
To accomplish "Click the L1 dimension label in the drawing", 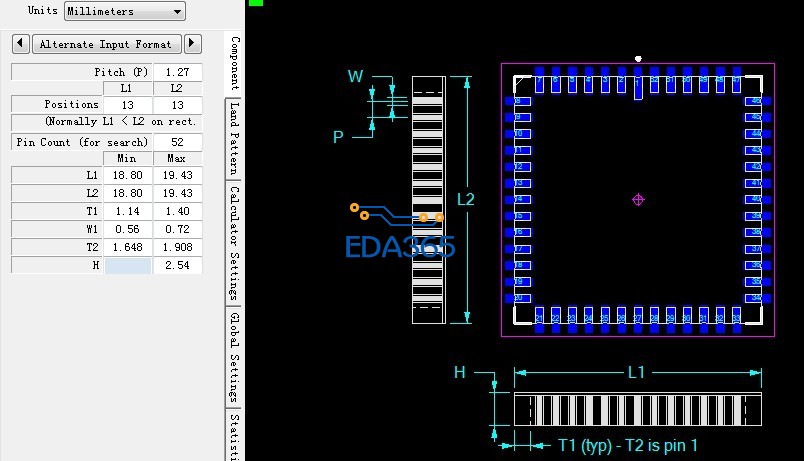I will point(636,372).
